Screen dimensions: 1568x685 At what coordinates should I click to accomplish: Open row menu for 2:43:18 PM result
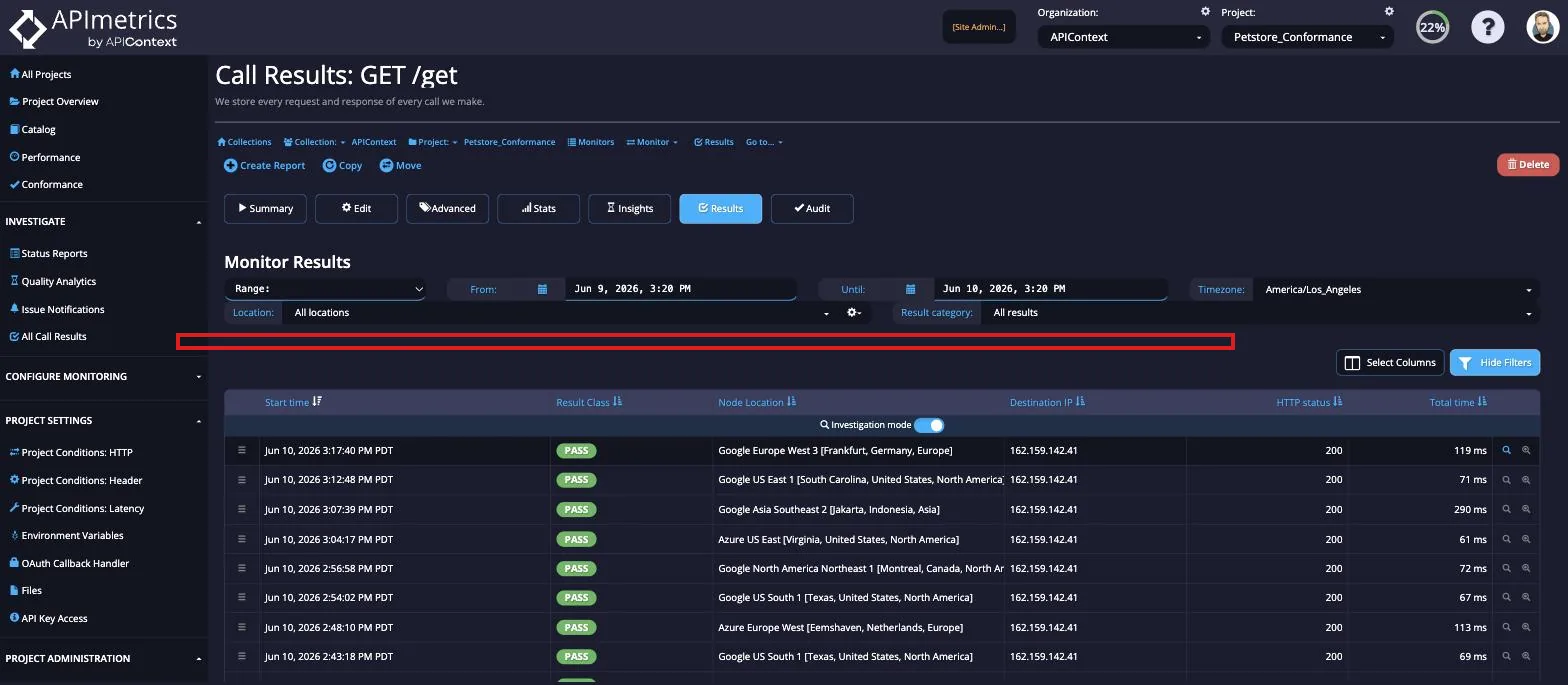pyautogui.click(x=241, y=656)
